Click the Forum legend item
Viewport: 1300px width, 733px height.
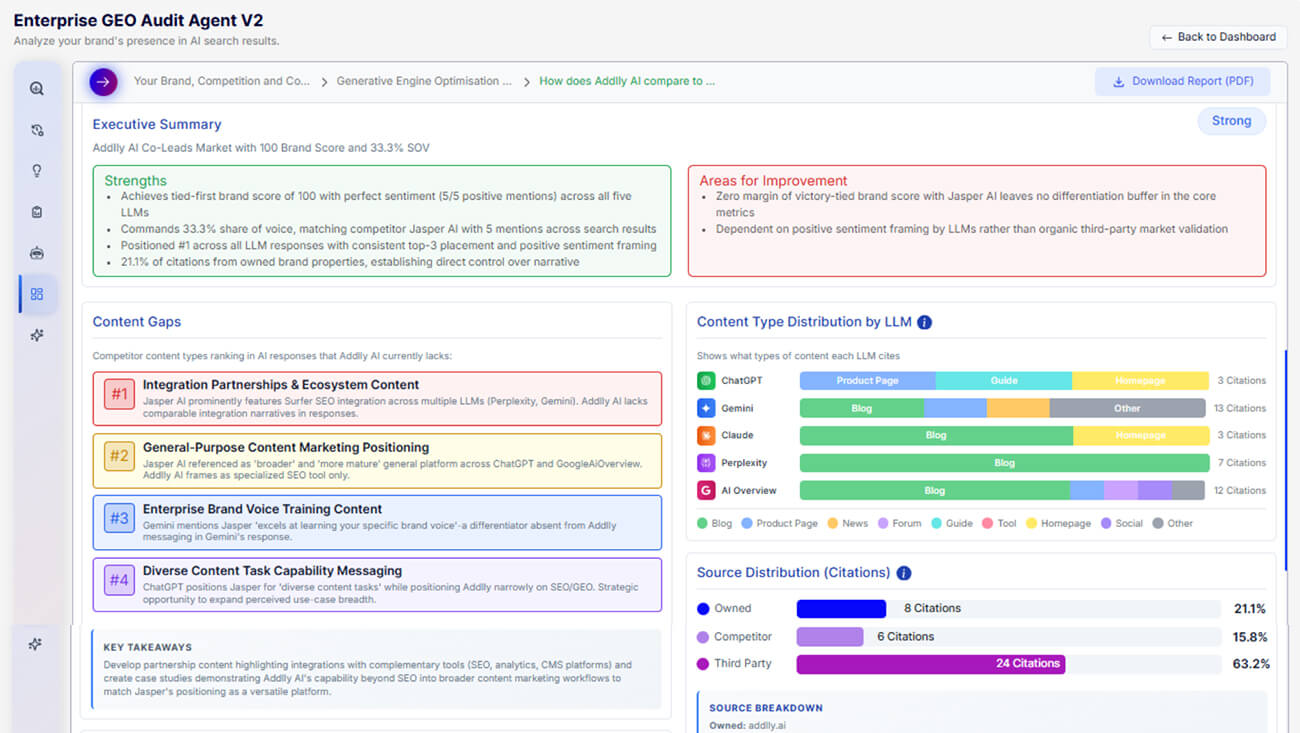(x=899, y=523)
